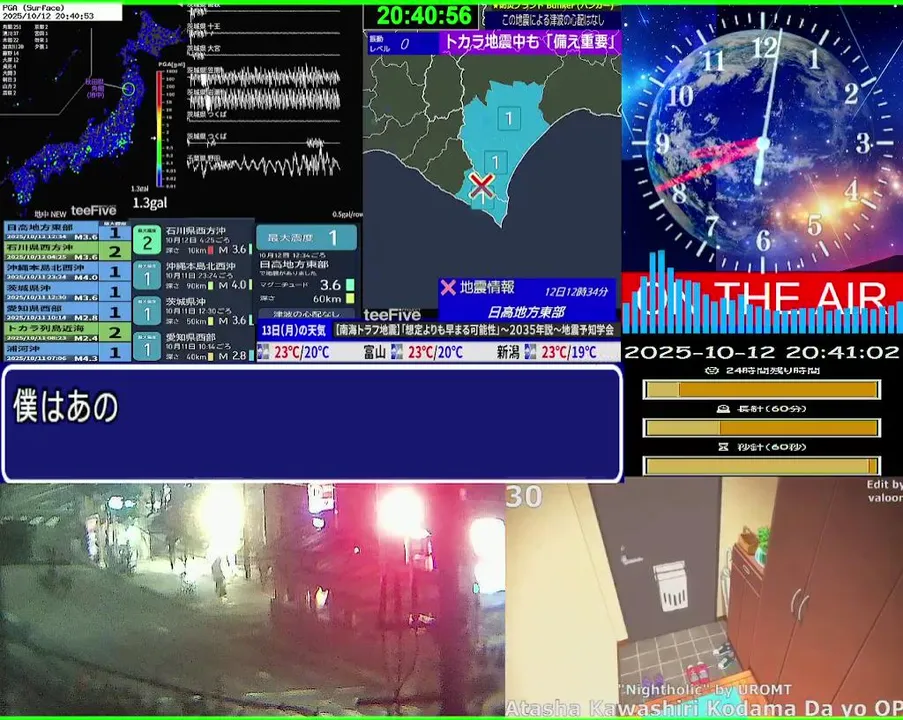Click the PGA (Surface) timestamp header
This screenshot has height=720, width=903.
[x=60, y=12]
